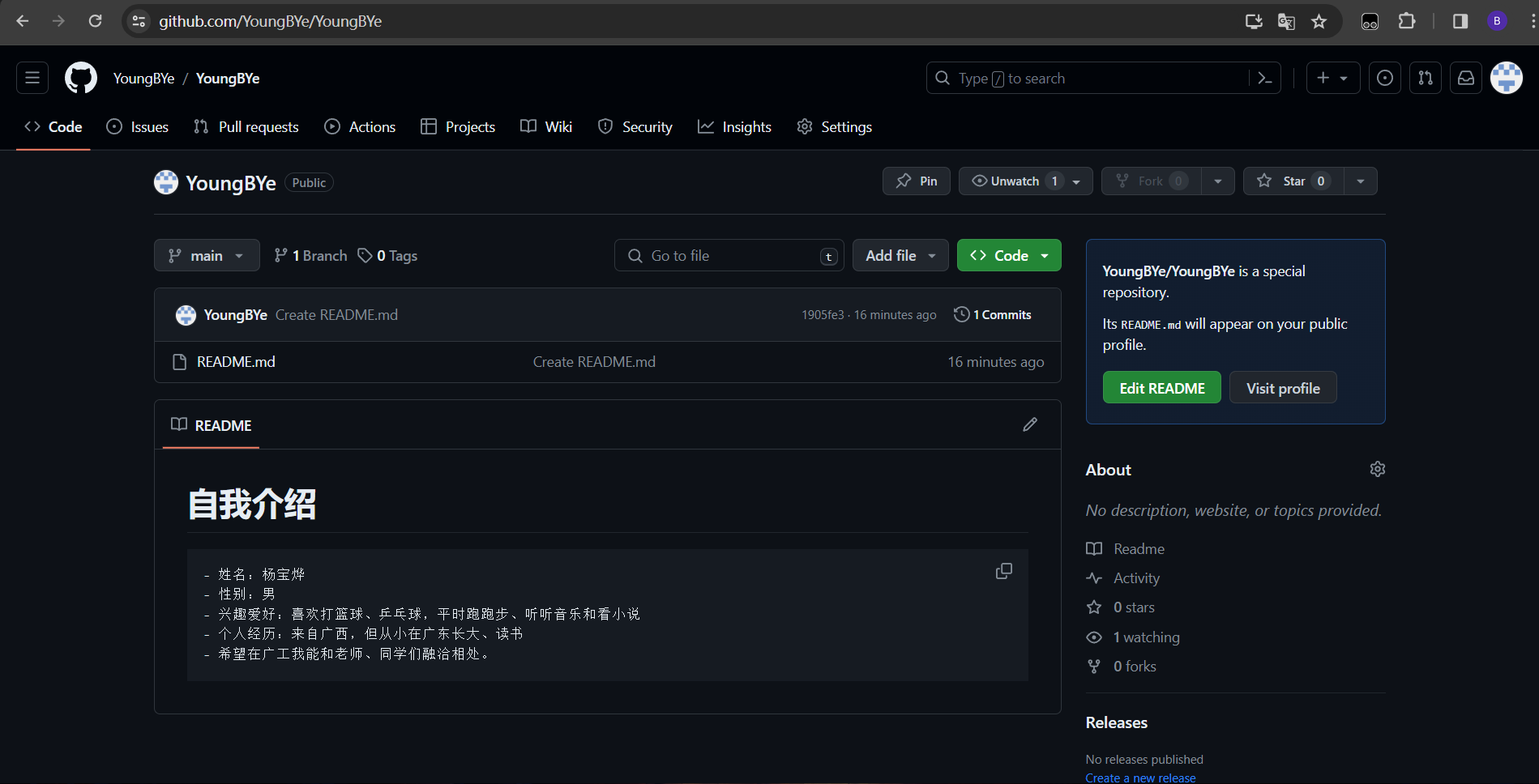Copy the README code block contents
Image resolution: width=1539 pixels, height=784 pixels.
pos(1004,571)
